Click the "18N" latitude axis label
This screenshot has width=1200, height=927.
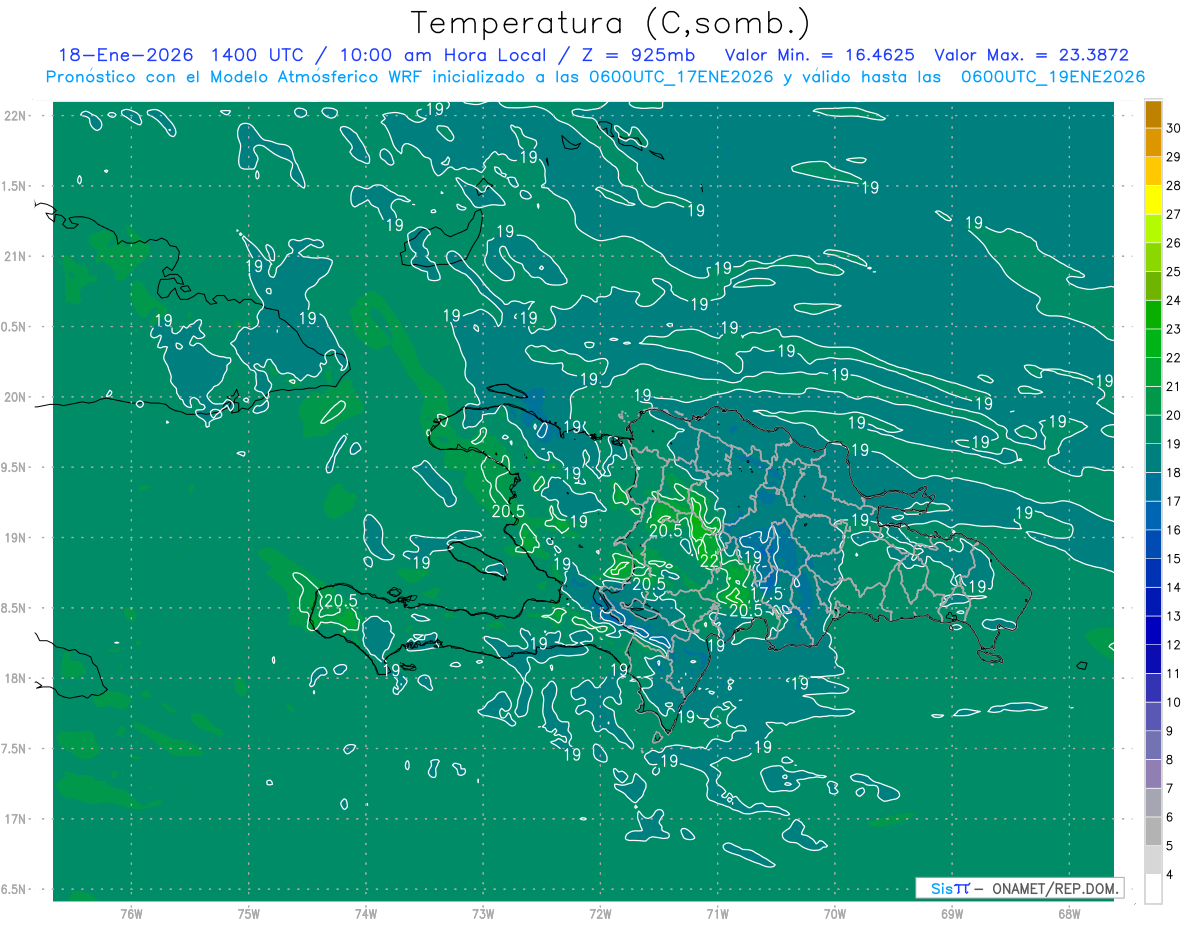[15, 678]
